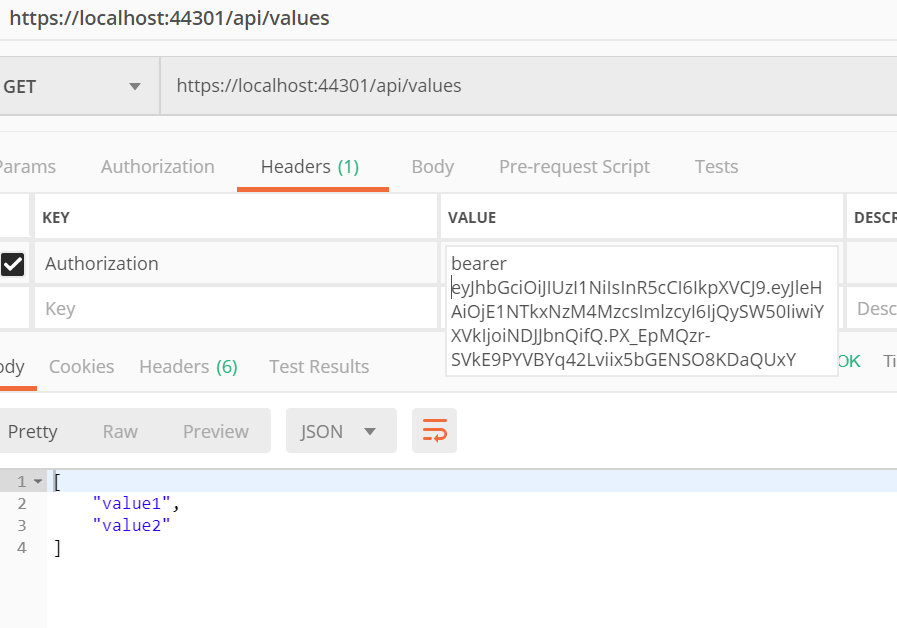Select the Pretty view button
The width and height of the screenshot is (897, 628).
(x=33, y=431)
